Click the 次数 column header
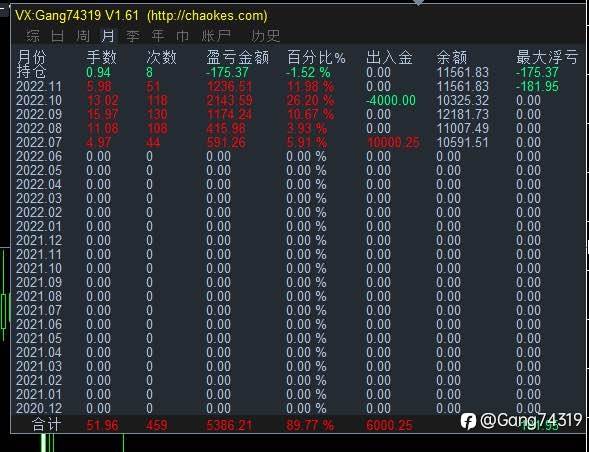Viewport: 589px width, 452px height. 161,57
